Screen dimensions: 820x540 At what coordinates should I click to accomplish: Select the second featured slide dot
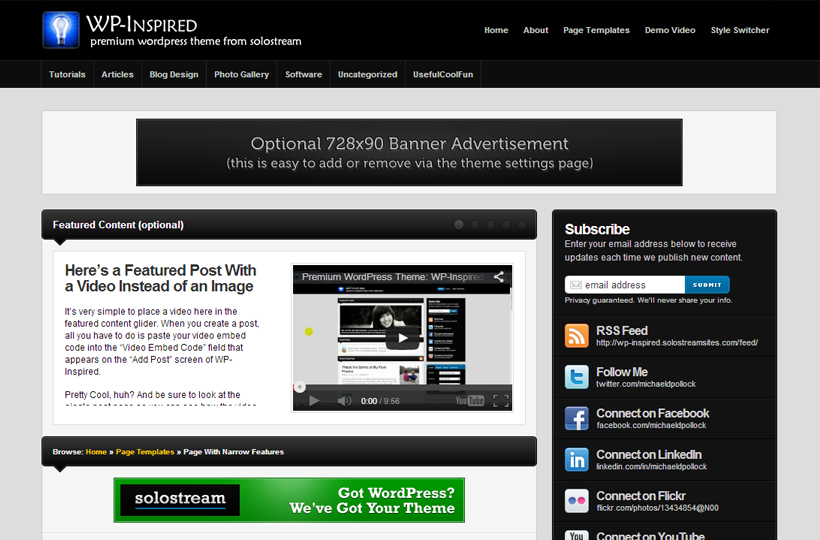tap(475, 224)
